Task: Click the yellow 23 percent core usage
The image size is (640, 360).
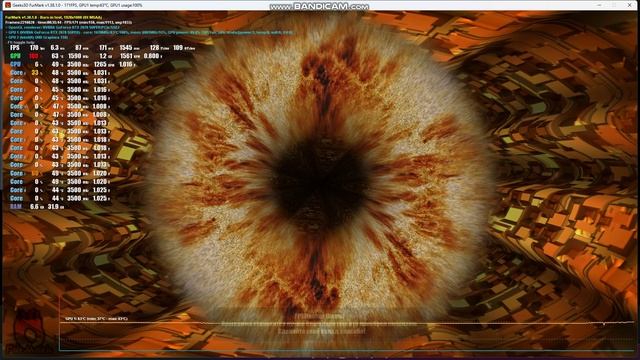Action: click(35, 73)
